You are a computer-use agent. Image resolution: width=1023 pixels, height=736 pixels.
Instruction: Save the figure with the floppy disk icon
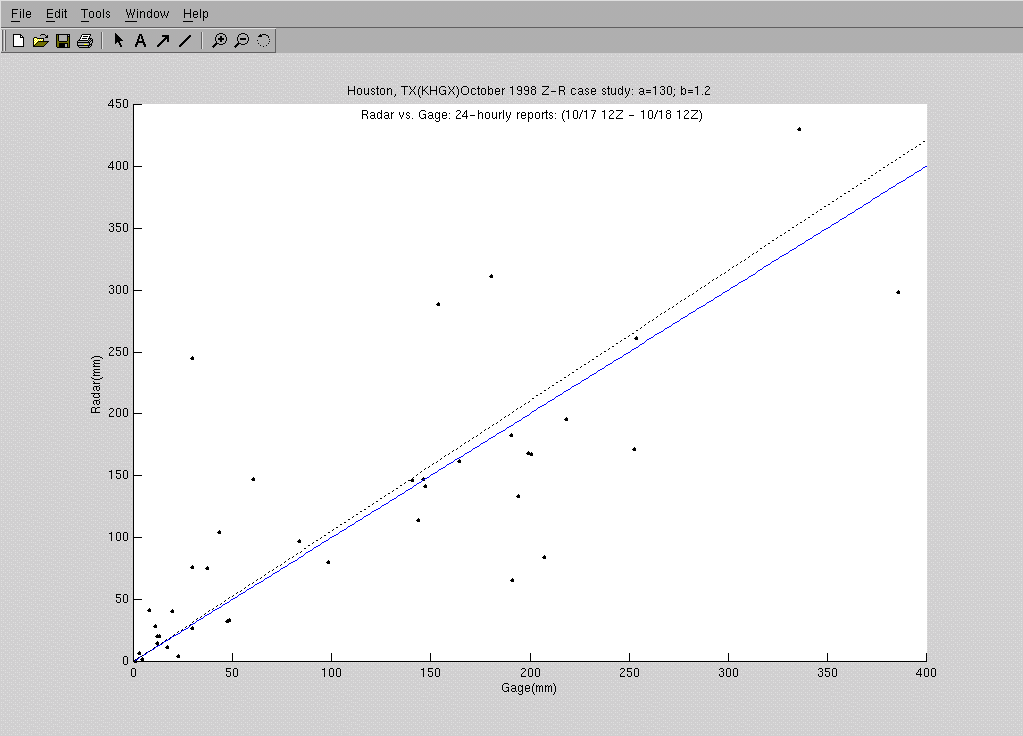(63, 41)
